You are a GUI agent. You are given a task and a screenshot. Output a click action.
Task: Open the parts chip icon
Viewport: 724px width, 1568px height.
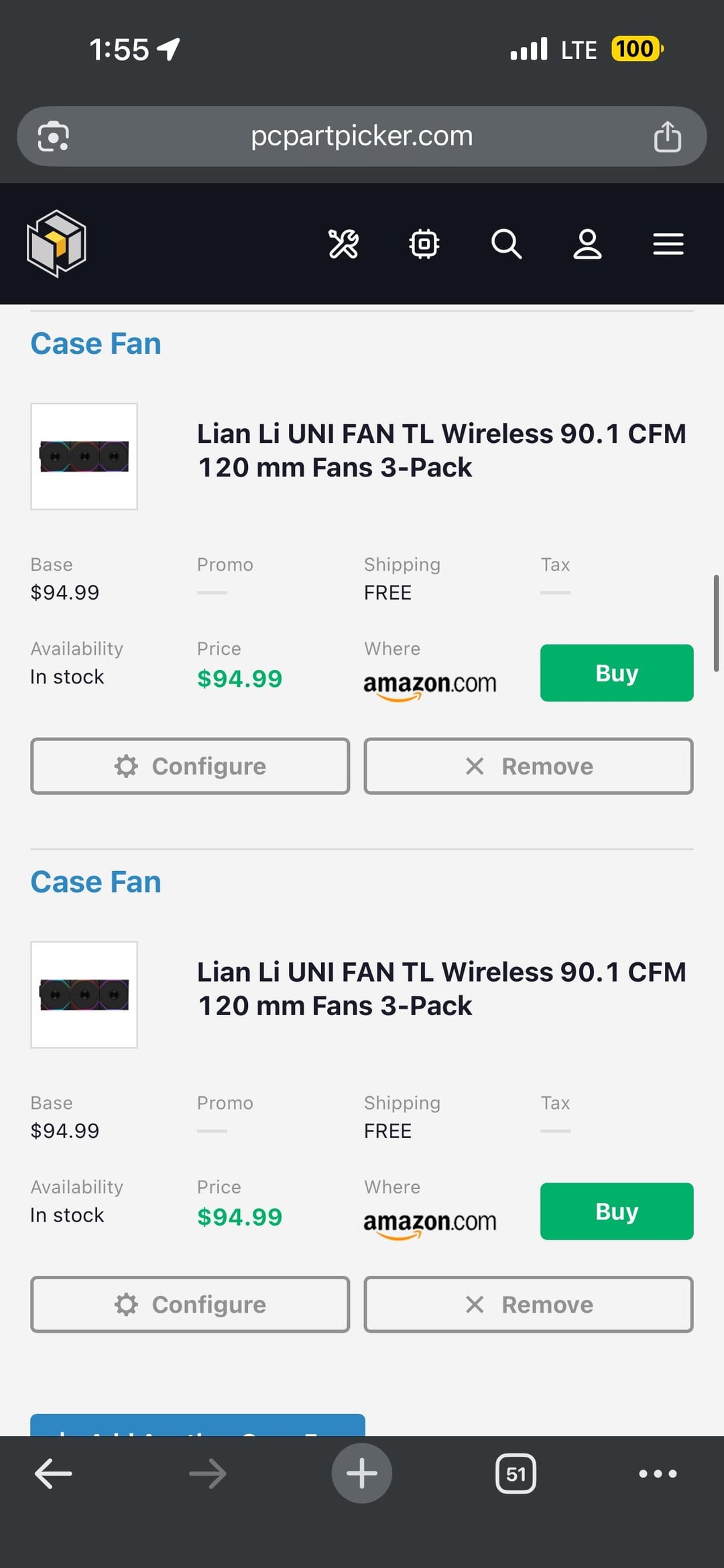click(x=424, y=244)
